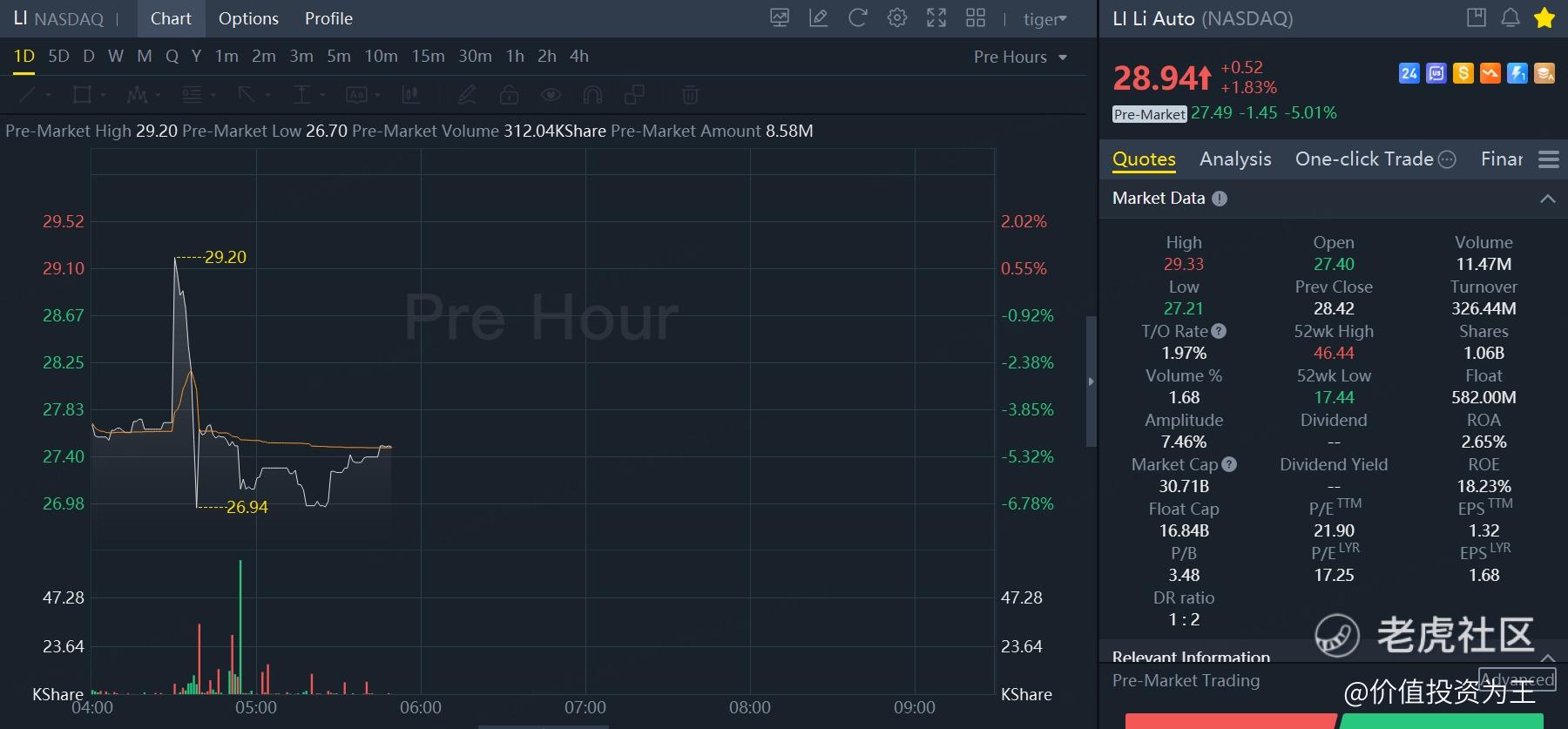Switch to the Chart tab
Viewport: 1568px width, 729px height.
coord(171,18)
